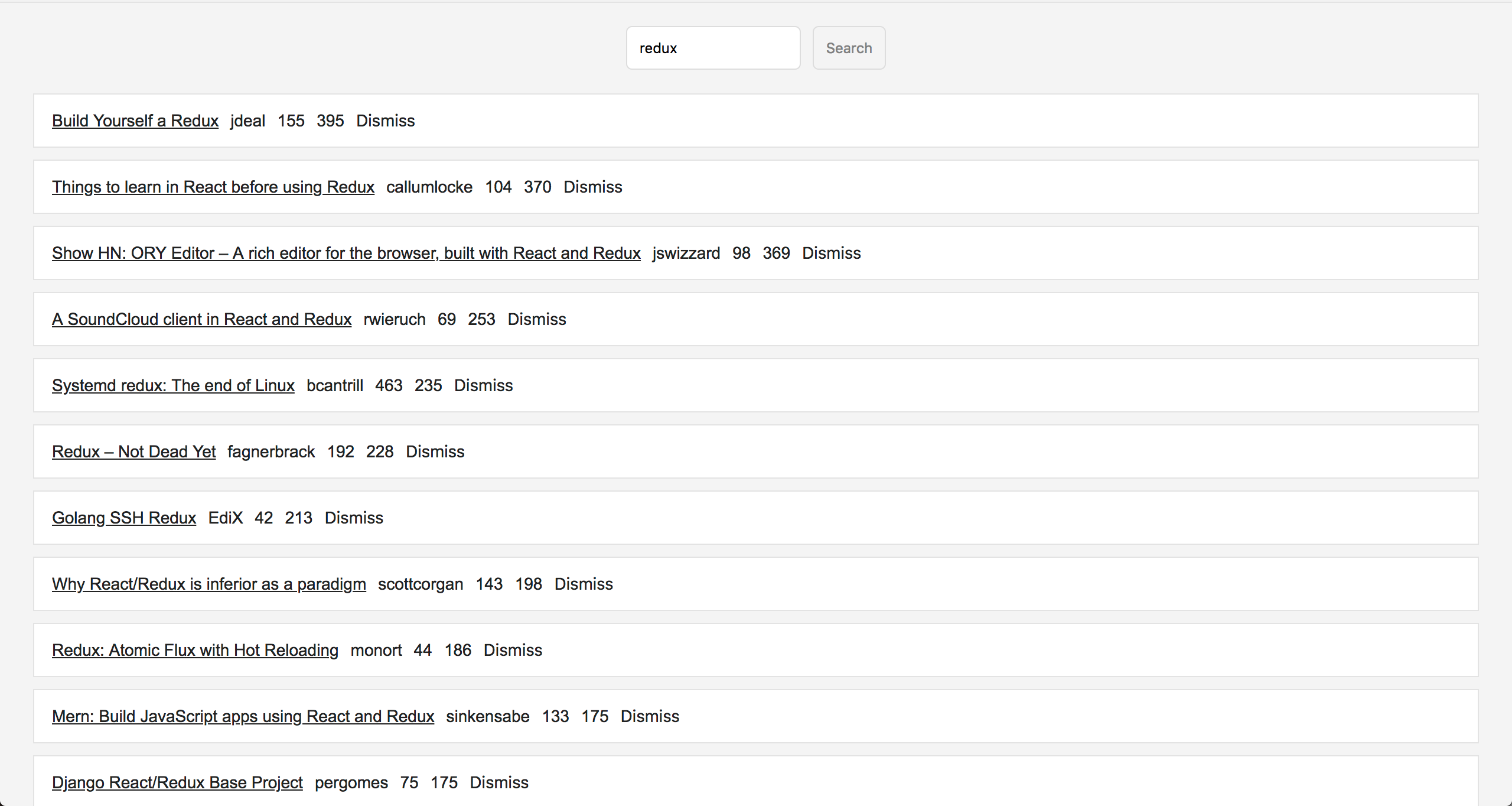Dismiss the Build Yourself a Redux story

(385, 121)
